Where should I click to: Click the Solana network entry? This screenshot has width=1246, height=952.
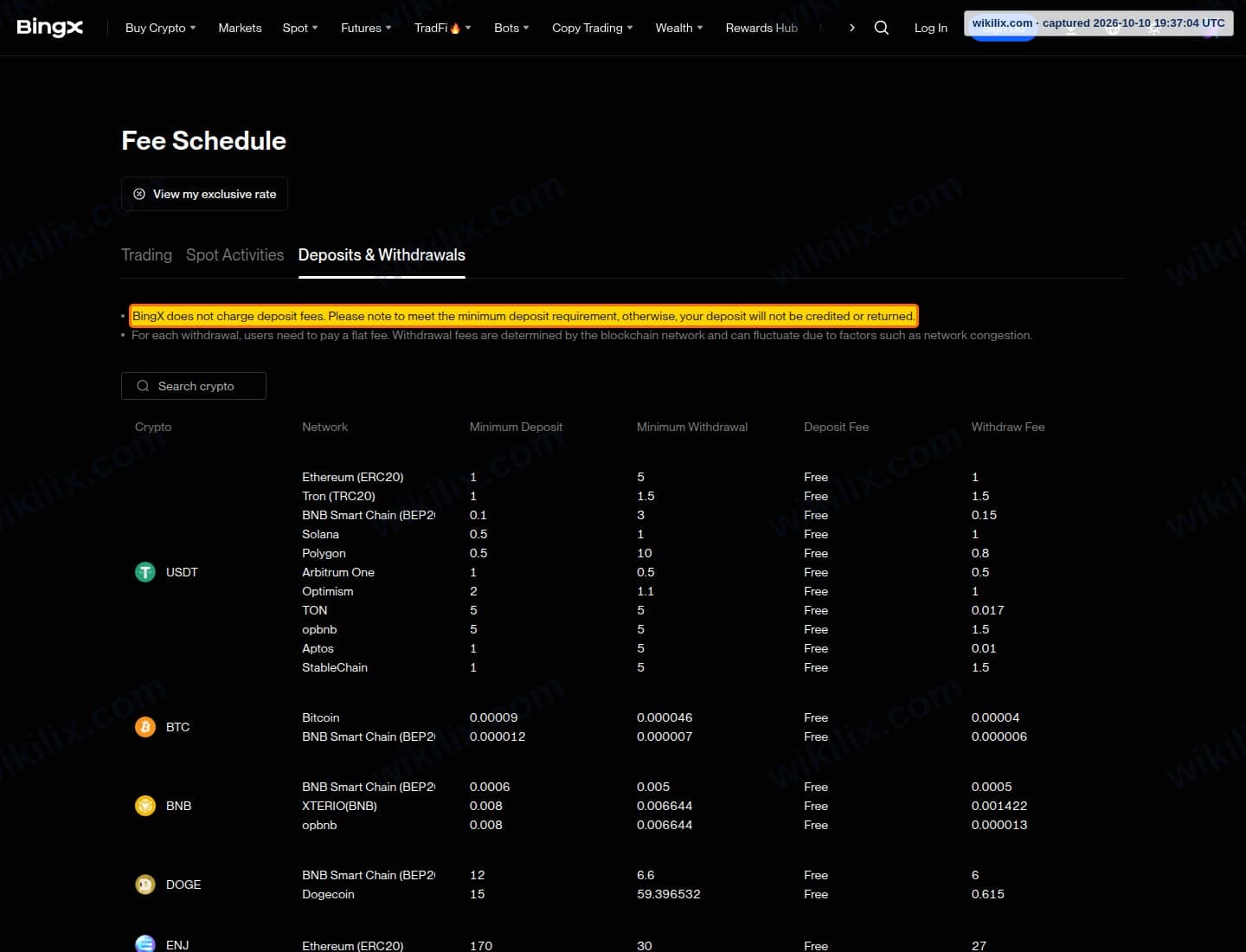pos(320,534)
